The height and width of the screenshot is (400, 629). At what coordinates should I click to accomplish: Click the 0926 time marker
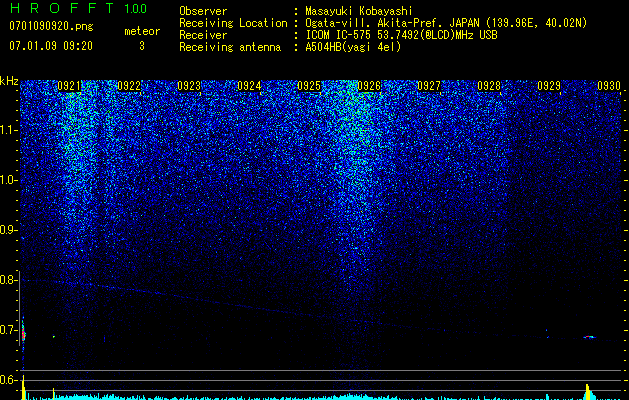[x=369, y=86]
